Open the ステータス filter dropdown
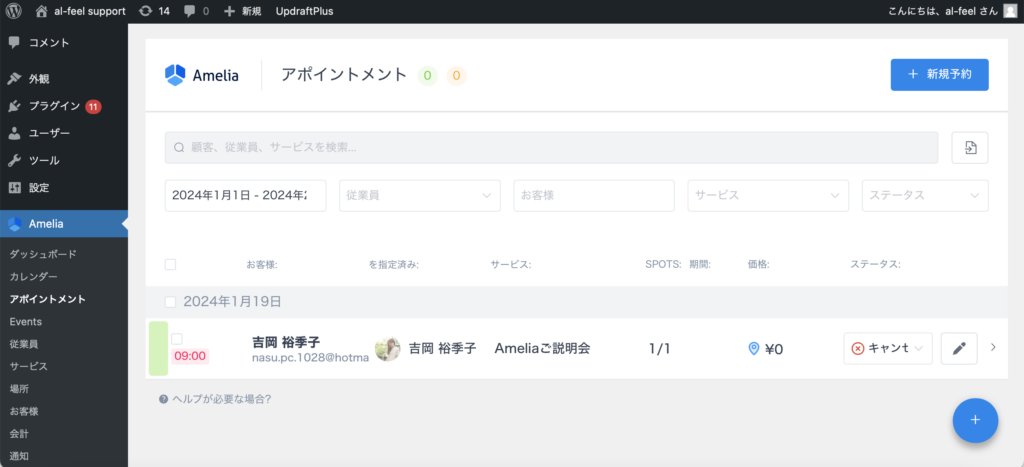The width and height of the screenshot is (1024, 467). tap(924, 196)
